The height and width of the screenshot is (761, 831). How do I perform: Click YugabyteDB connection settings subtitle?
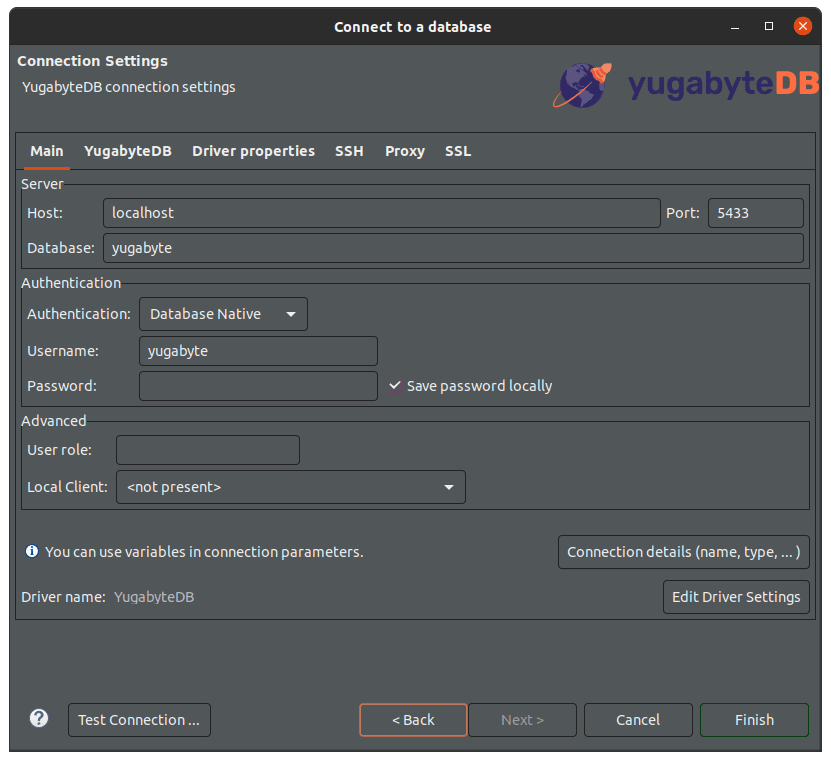[129, 87]
